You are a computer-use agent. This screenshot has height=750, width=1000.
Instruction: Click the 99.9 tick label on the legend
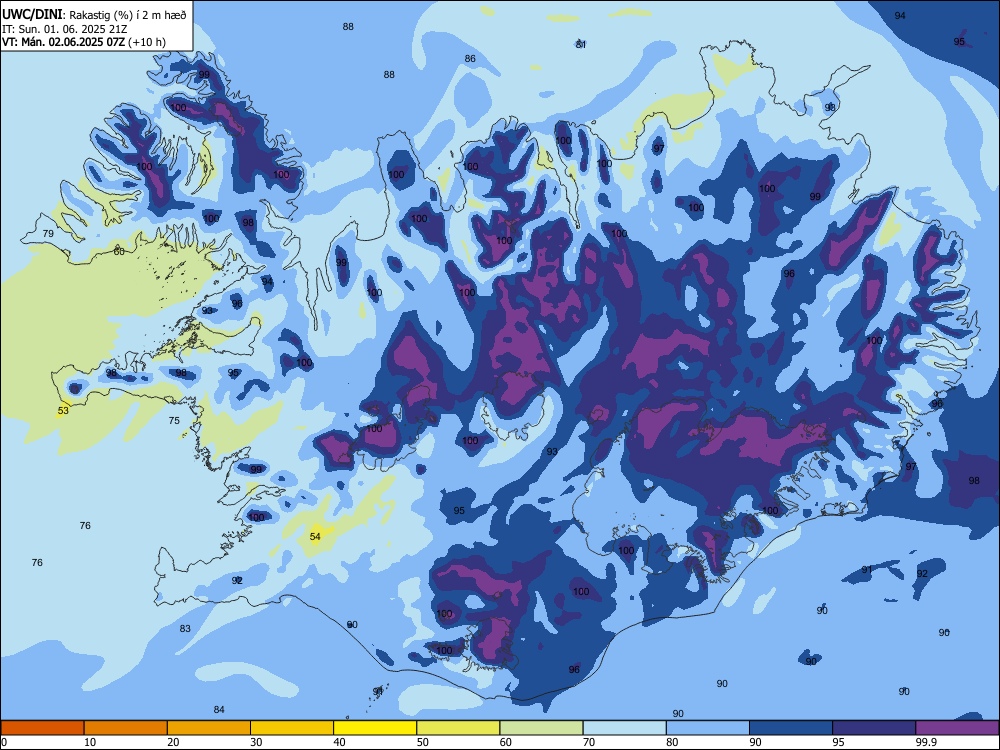(x=925, y=742)
